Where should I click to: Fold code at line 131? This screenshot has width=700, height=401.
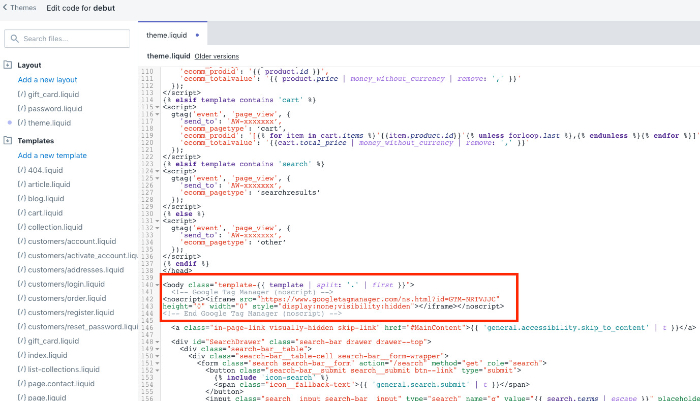click(x=157, y=221)
